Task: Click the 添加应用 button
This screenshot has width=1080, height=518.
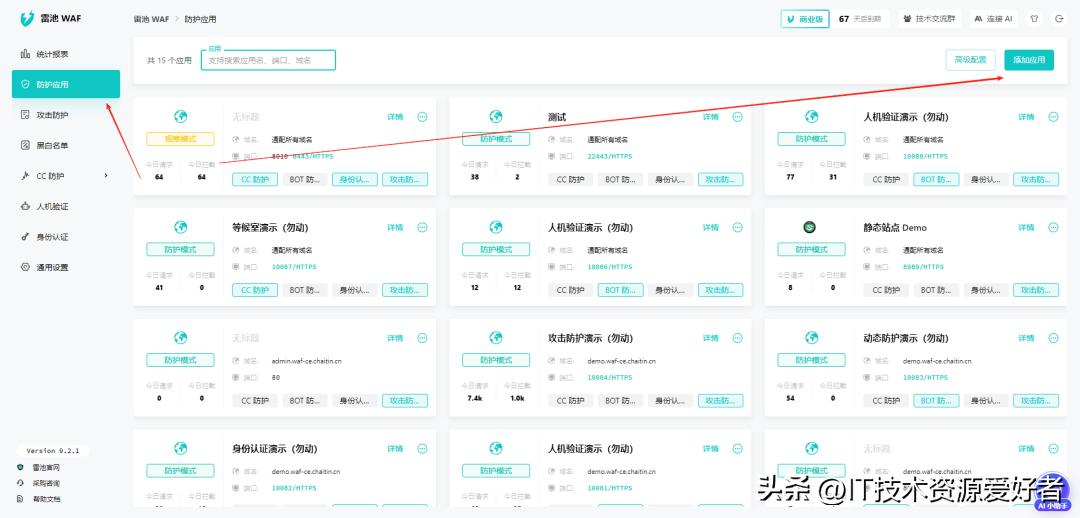Action: pyautogui.click(x=1029, y=60)
